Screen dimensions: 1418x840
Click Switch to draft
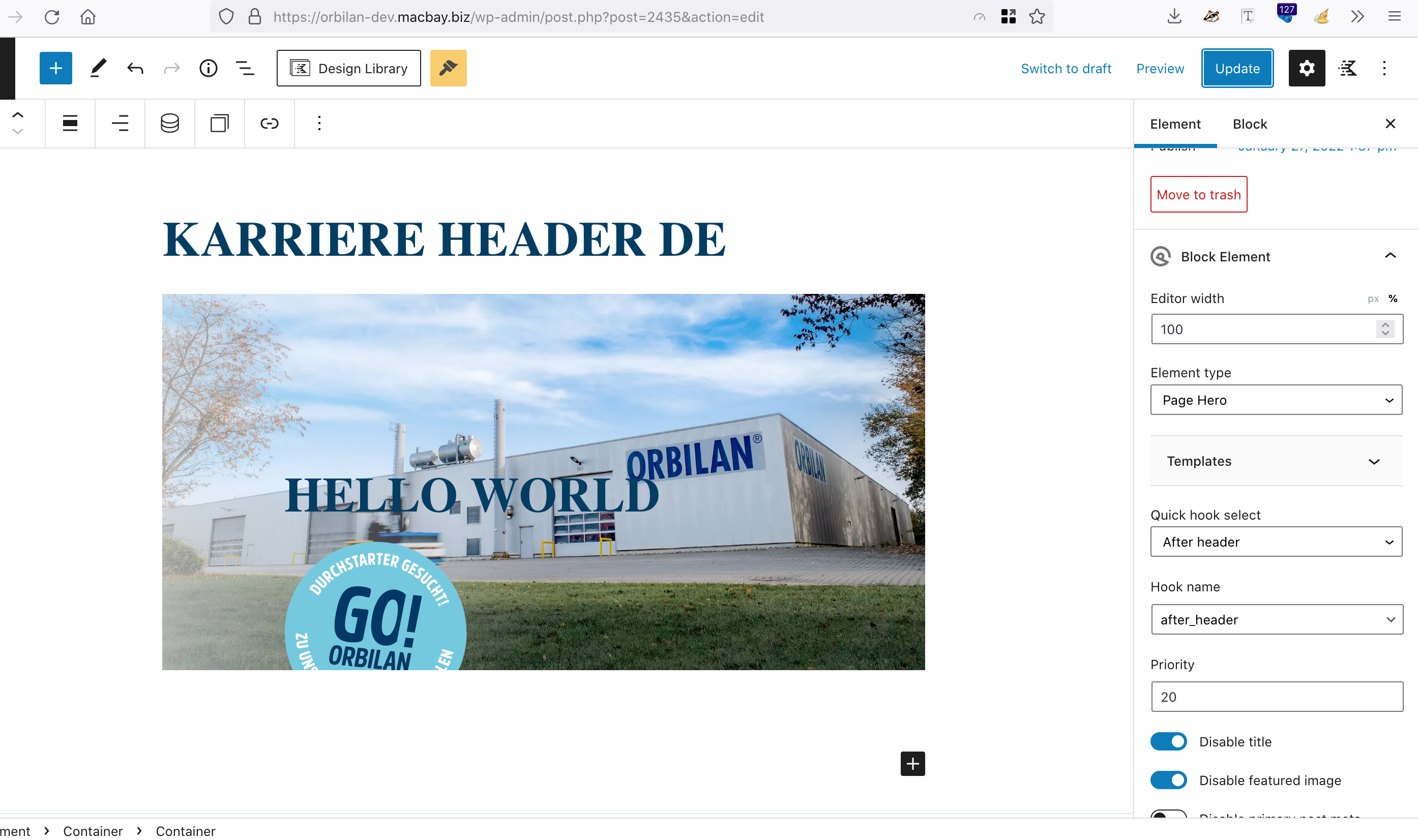pos(1066,69)
